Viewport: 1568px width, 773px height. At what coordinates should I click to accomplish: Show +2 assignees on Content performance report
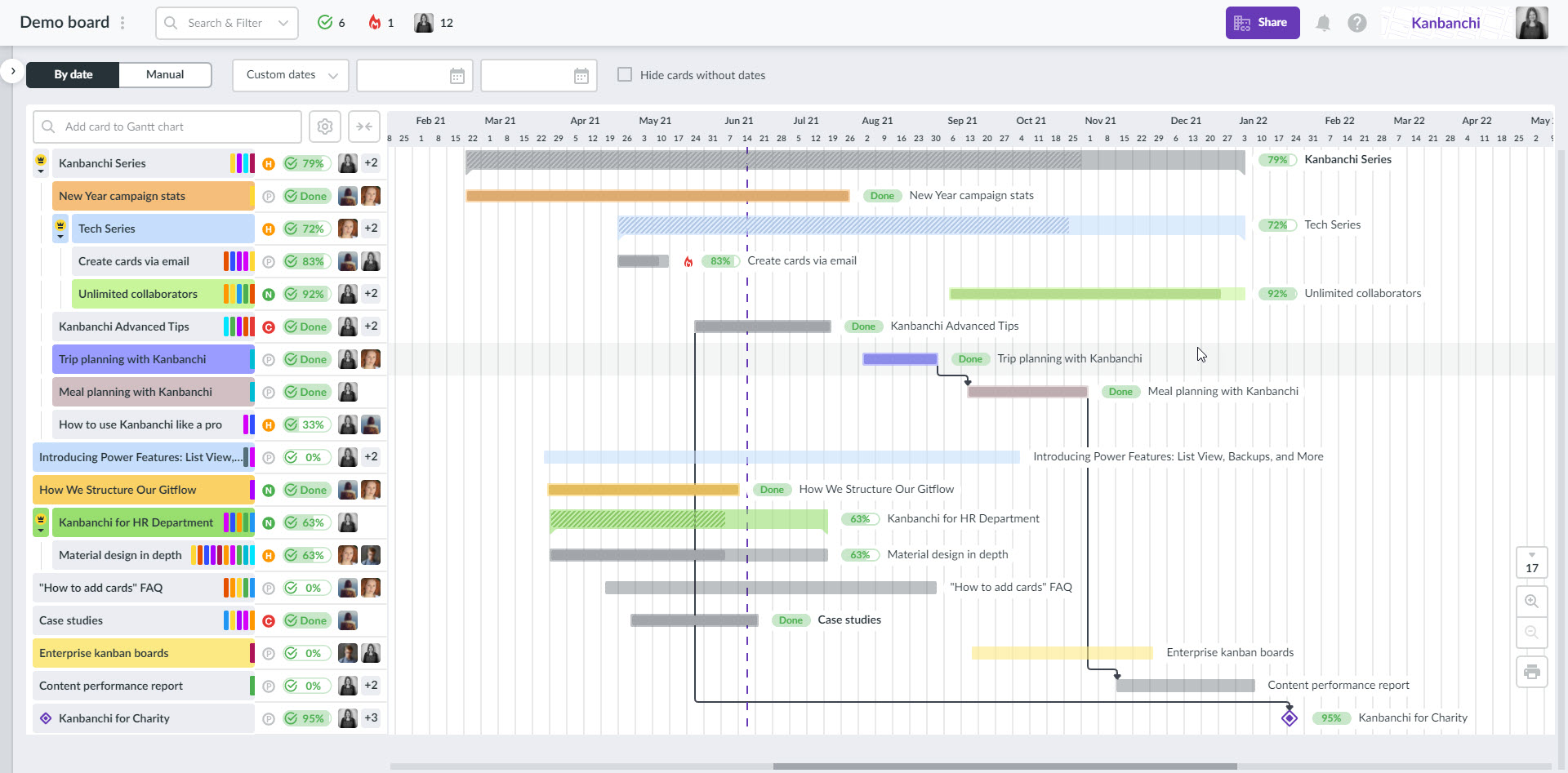(x=371, y=686)
